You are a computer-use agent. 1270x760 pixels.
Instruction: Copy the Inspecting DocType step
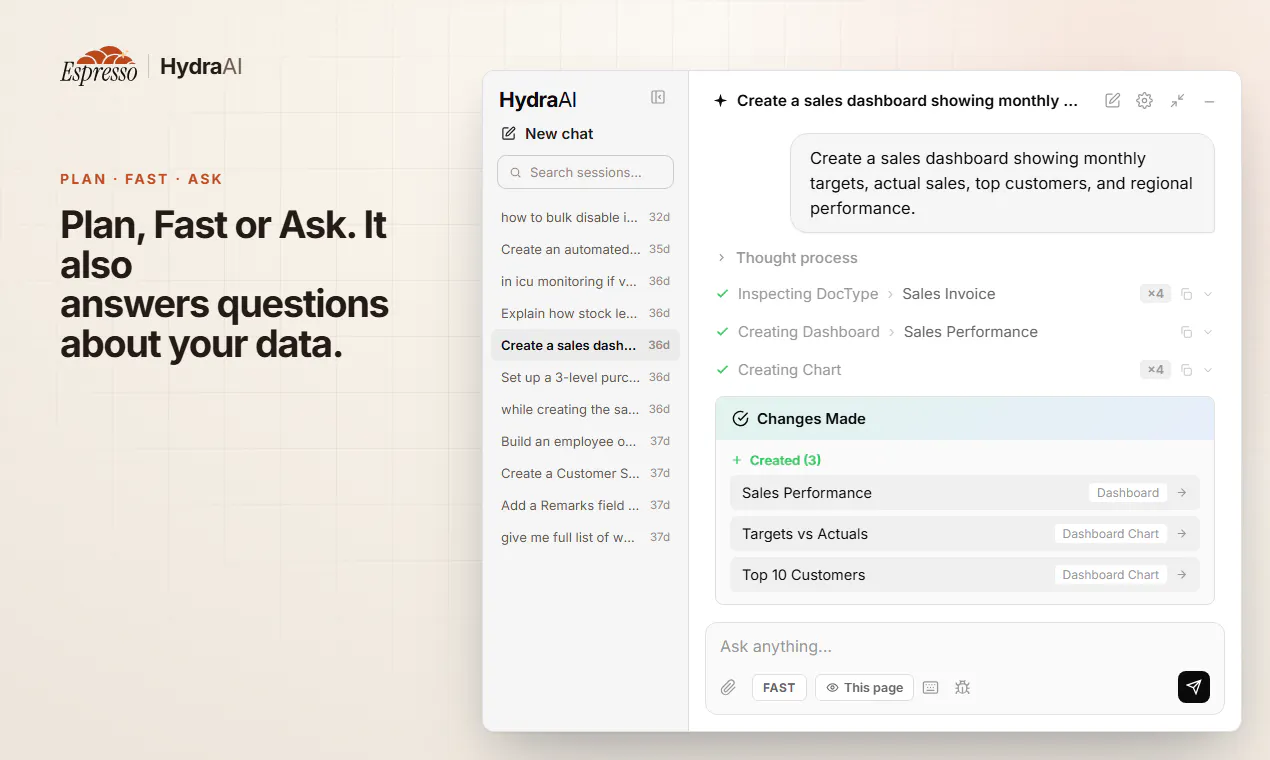(1187, 294)
